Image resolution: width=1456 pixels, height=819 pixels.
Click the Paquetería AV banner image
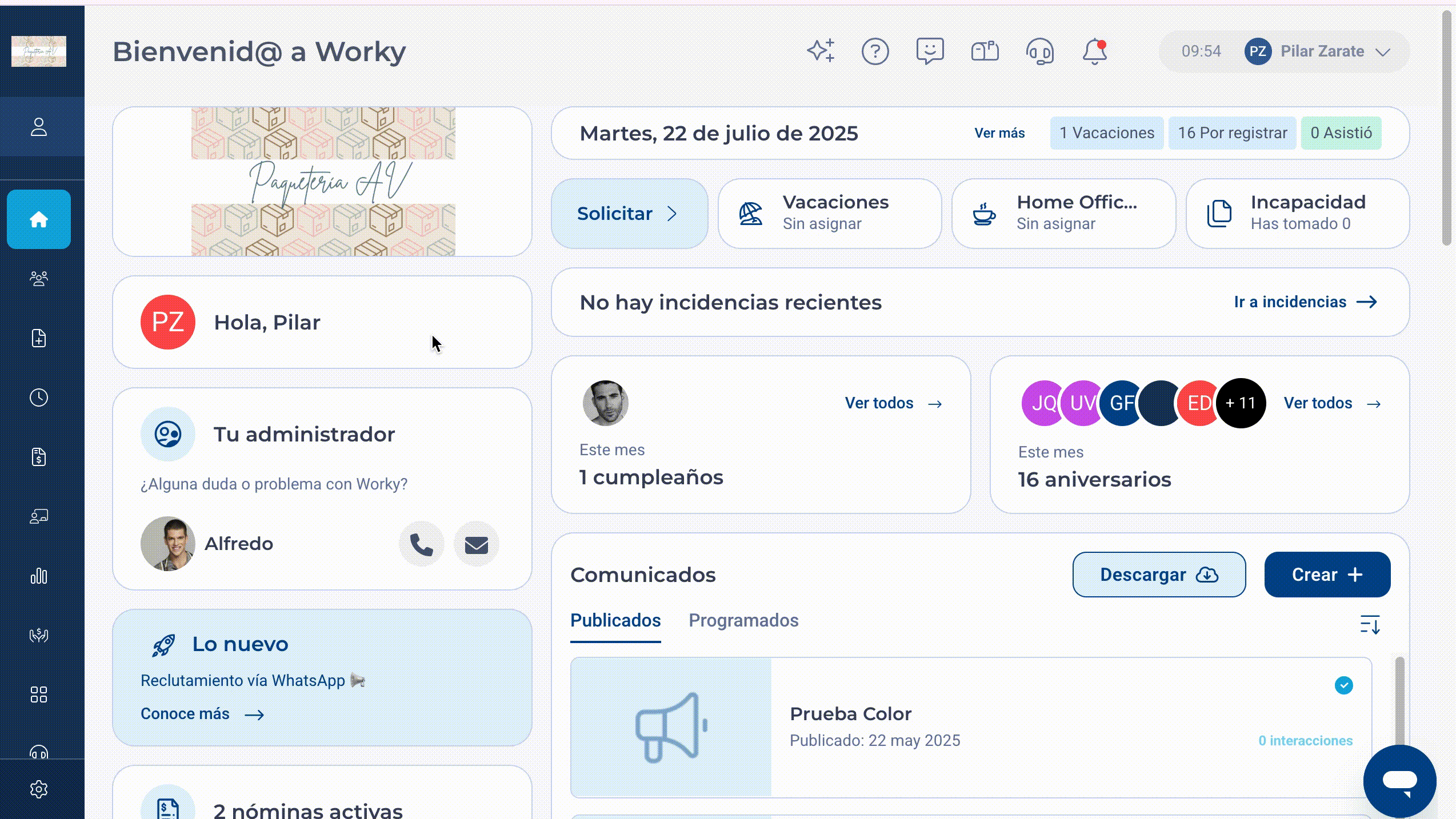point(323,182)
